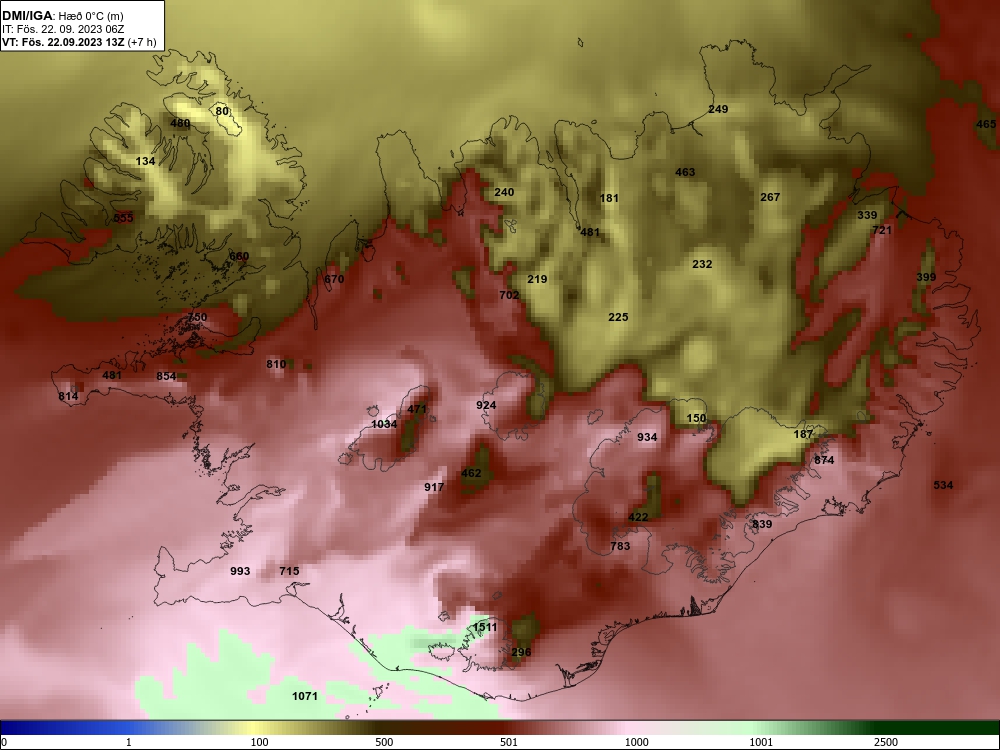Click the map value 934

[647, 438]
